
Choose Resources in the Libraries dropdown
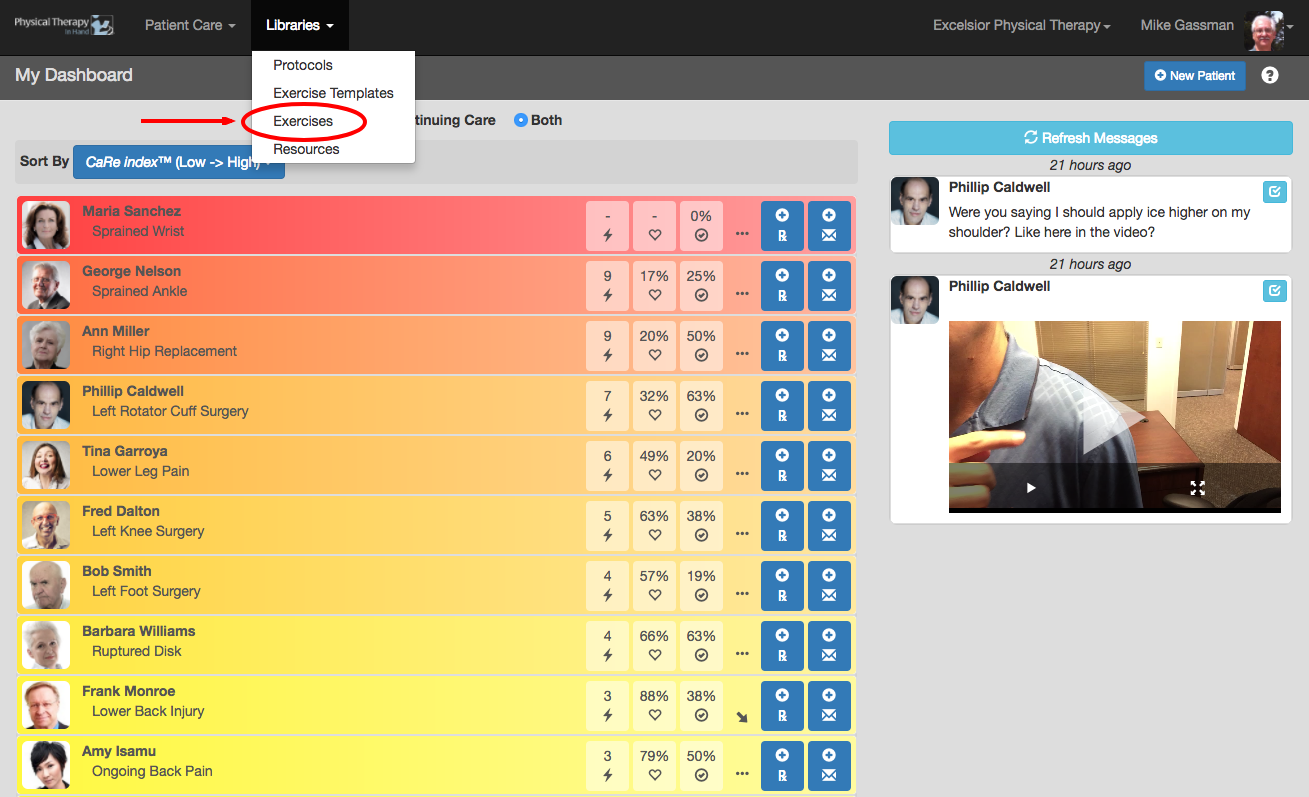(x=306, y=149)
